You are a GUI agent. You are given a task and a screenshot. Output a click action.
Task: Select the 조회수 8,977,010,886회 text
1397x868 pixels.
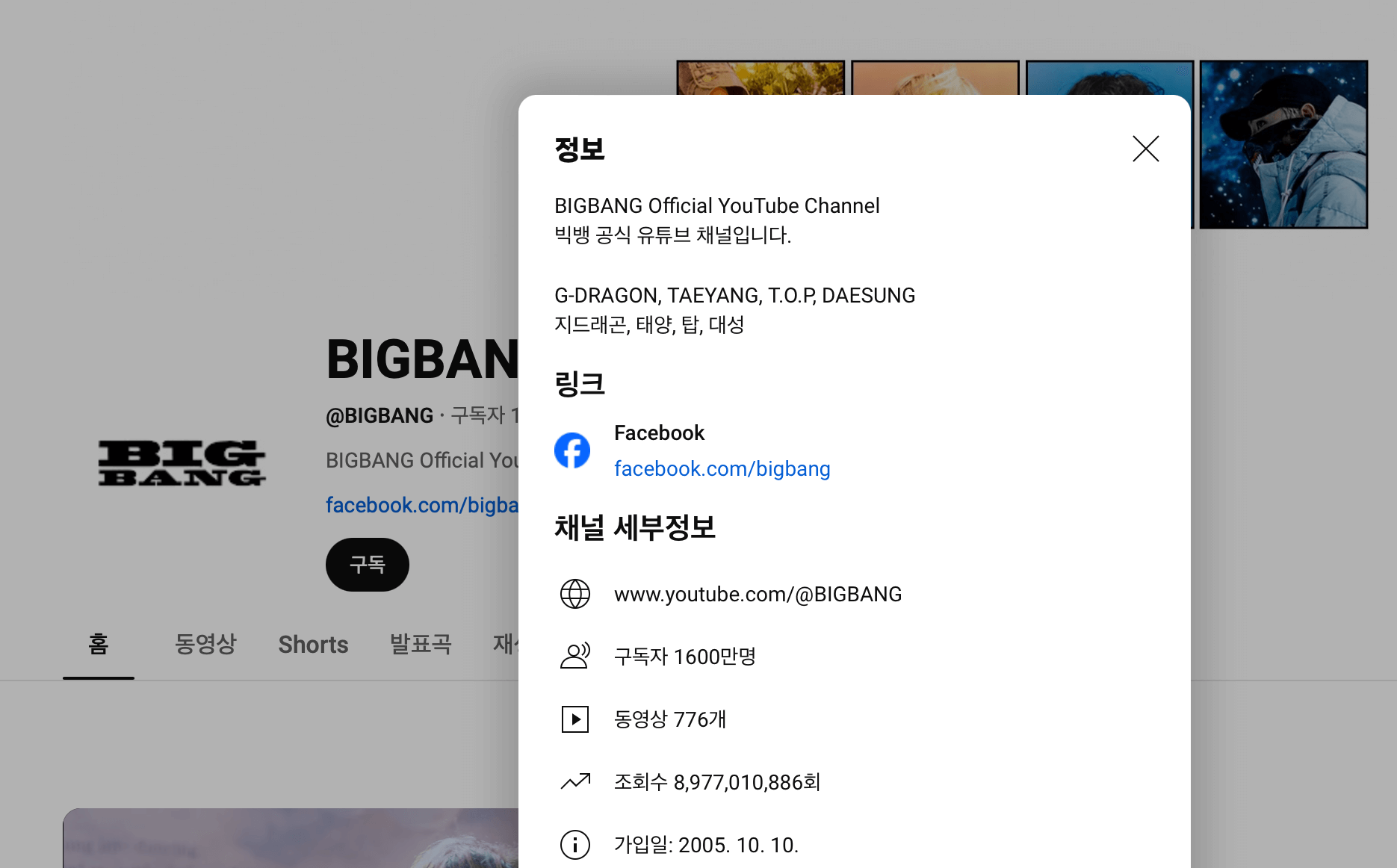(x=717, y=782)
